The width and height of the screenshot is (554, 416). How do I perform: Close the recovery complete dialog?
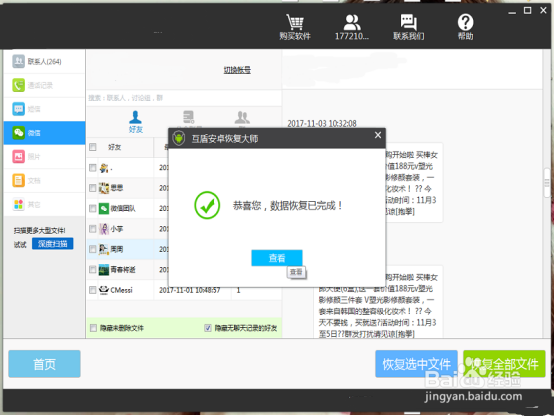[x=378, y=135]
